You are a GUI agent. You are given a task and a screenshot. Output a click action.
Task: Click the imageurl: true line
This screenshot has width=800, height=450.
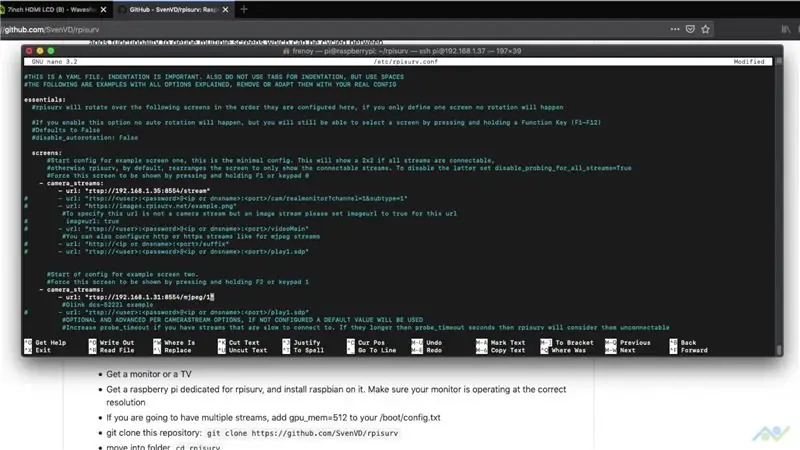[x=92, y=221]
